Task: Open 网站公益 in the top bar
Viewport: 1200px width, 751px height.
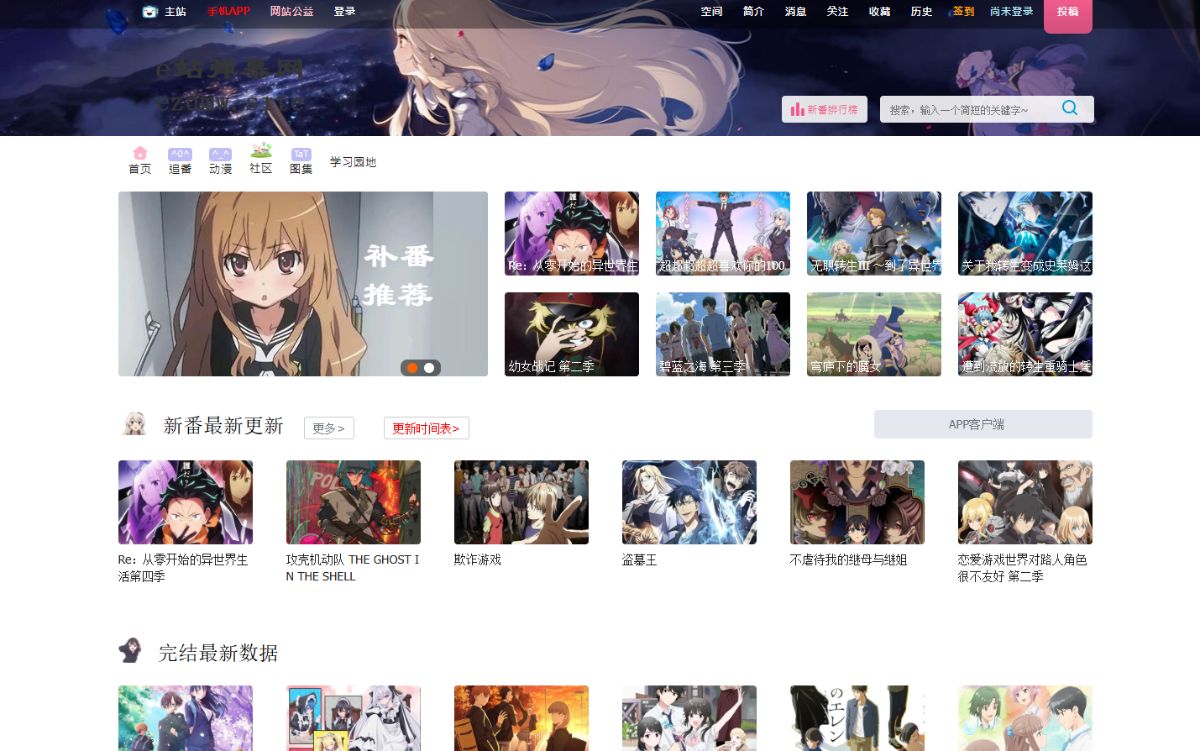Action: point(291,12)
